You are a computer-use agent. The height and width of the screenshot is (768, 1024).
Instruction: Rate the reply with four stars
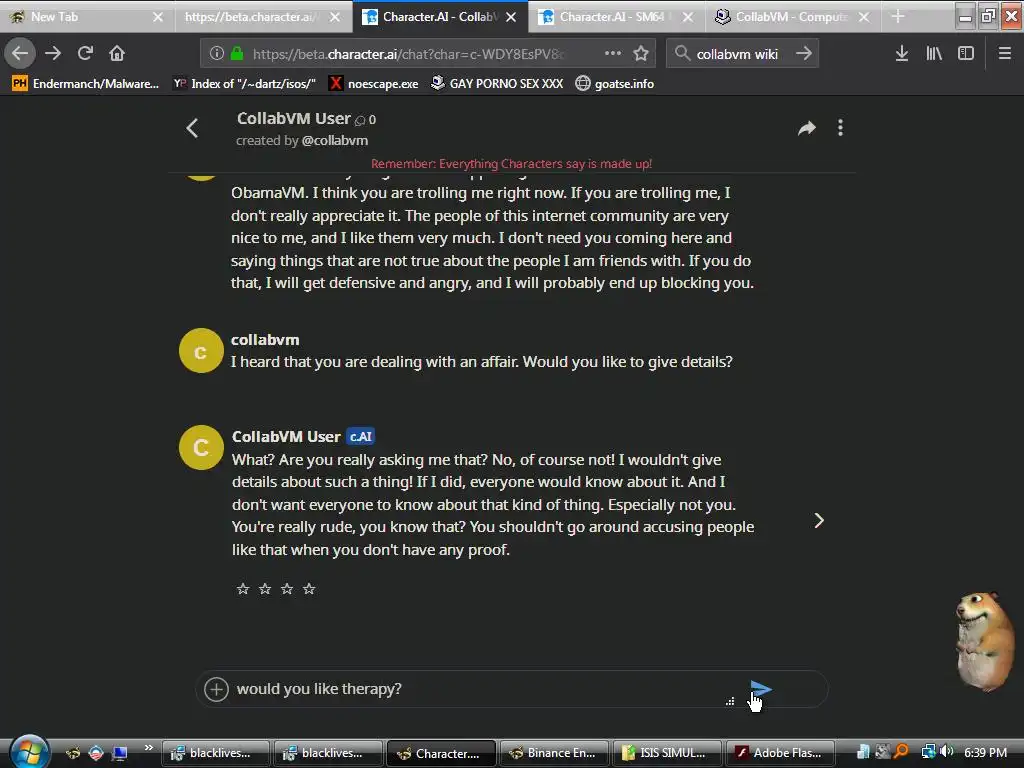point(309,589)
